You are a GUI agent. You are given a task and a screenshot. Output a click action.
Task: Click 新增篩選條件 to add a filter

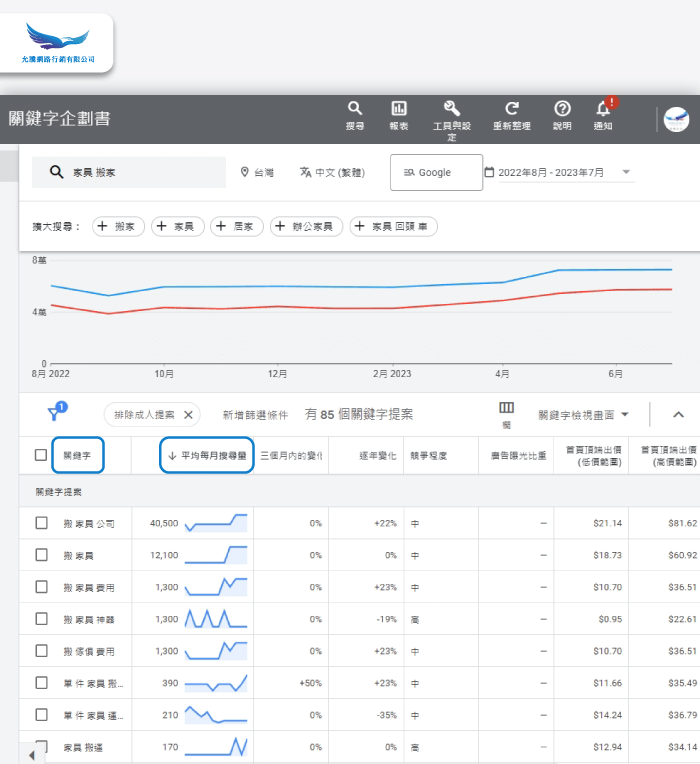pyautogui.click(x=255, y=414)
